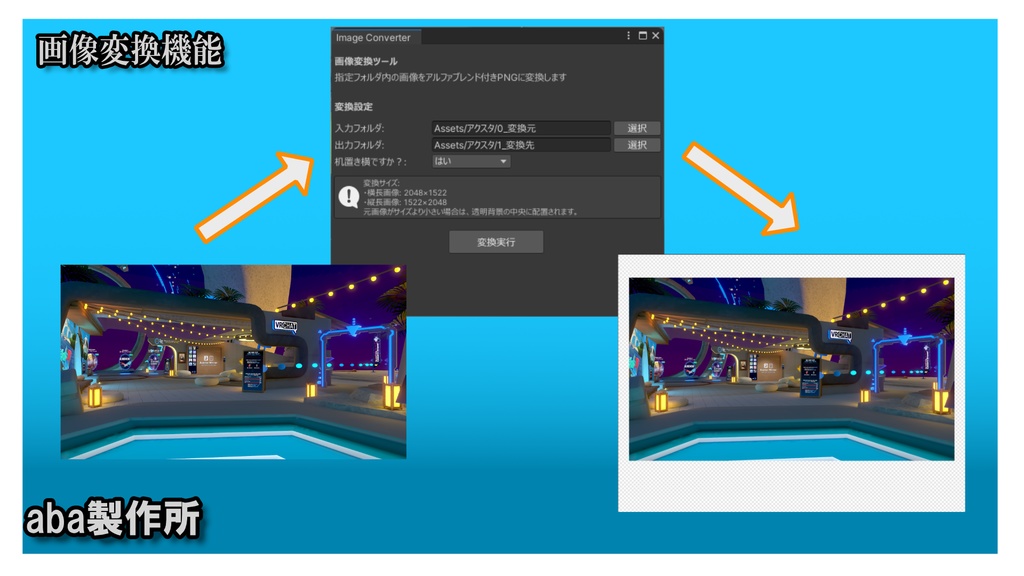Click 選択 beside 入力フォルダ
Viewport: 1024px width, 576px height.
[637, 127]
